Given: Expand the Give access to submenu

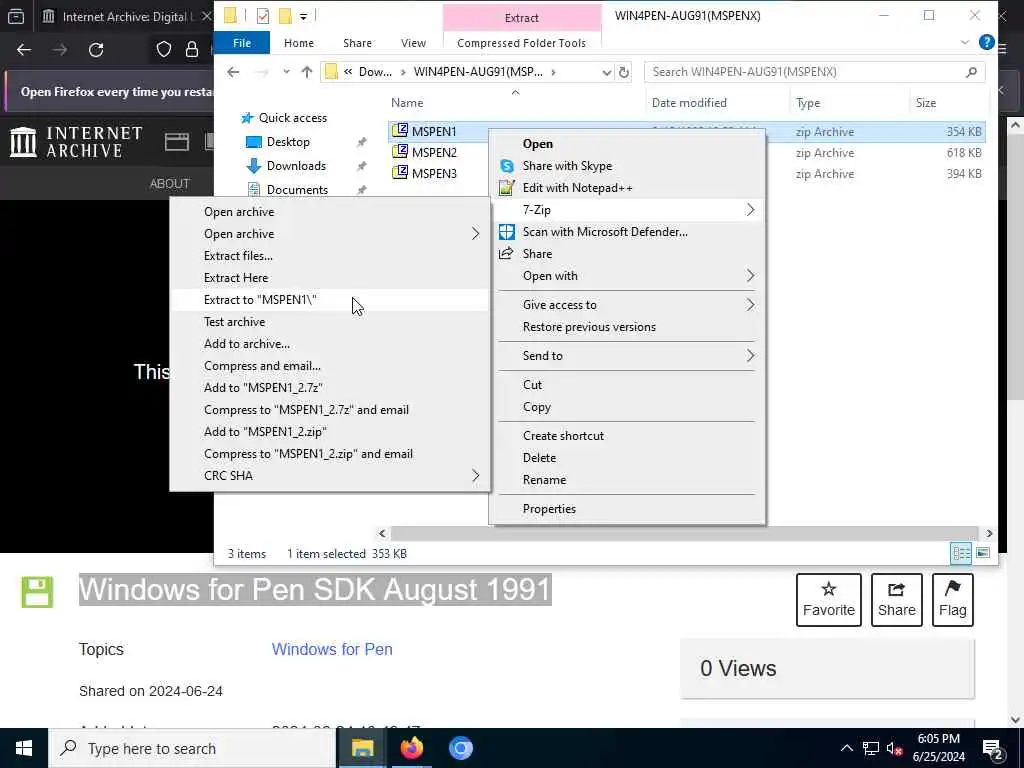Looking at the screenshot, I should click(x=750, y=304).
